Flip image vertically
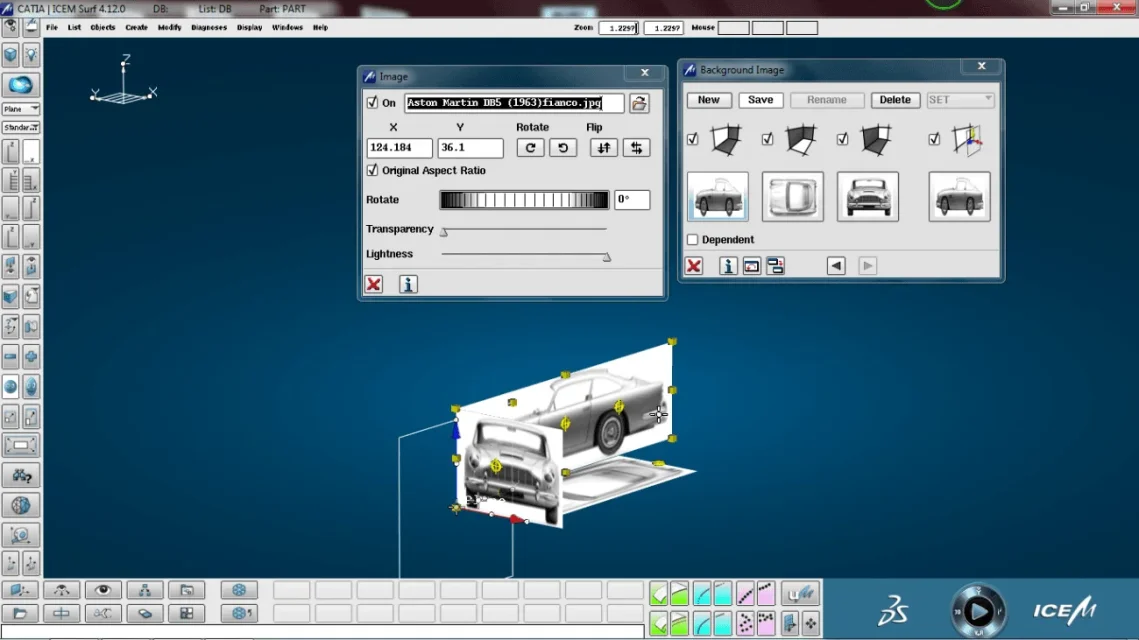 pos(604,147)
